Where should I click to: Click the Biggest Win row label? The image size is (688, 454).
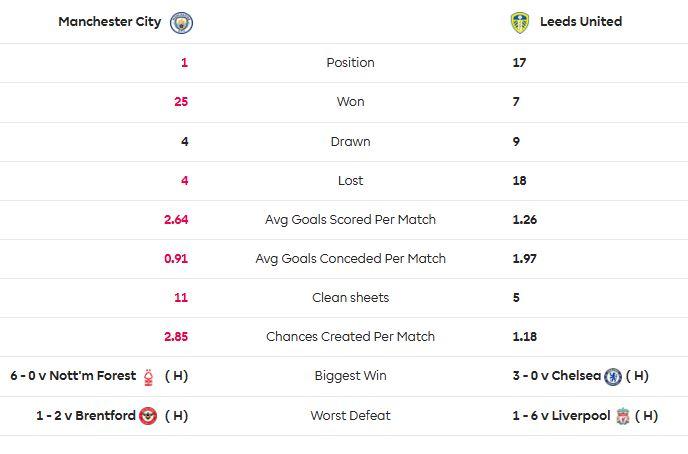(x=350, y=376)
